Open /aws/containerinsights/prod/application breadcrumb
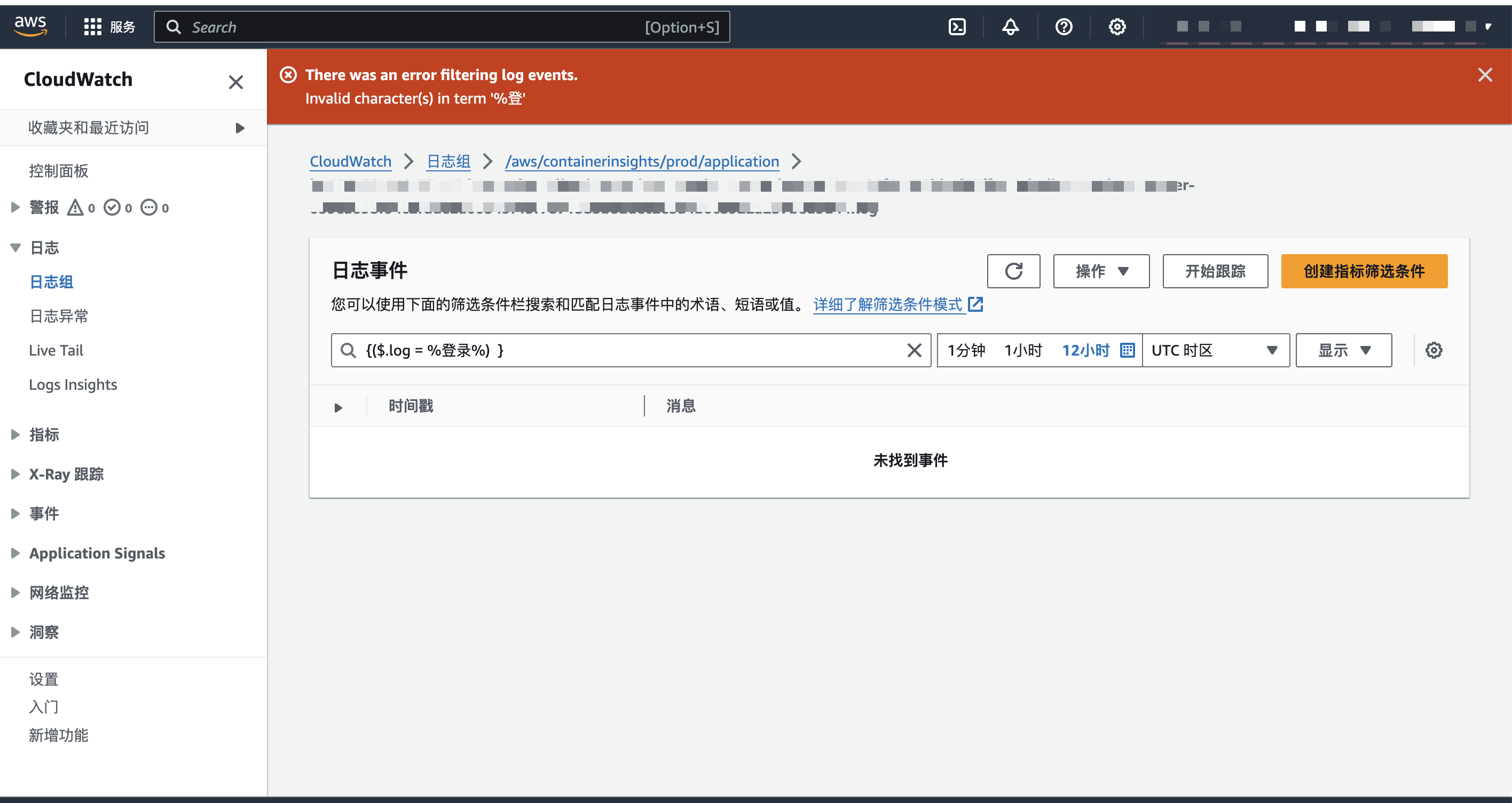 642,161
